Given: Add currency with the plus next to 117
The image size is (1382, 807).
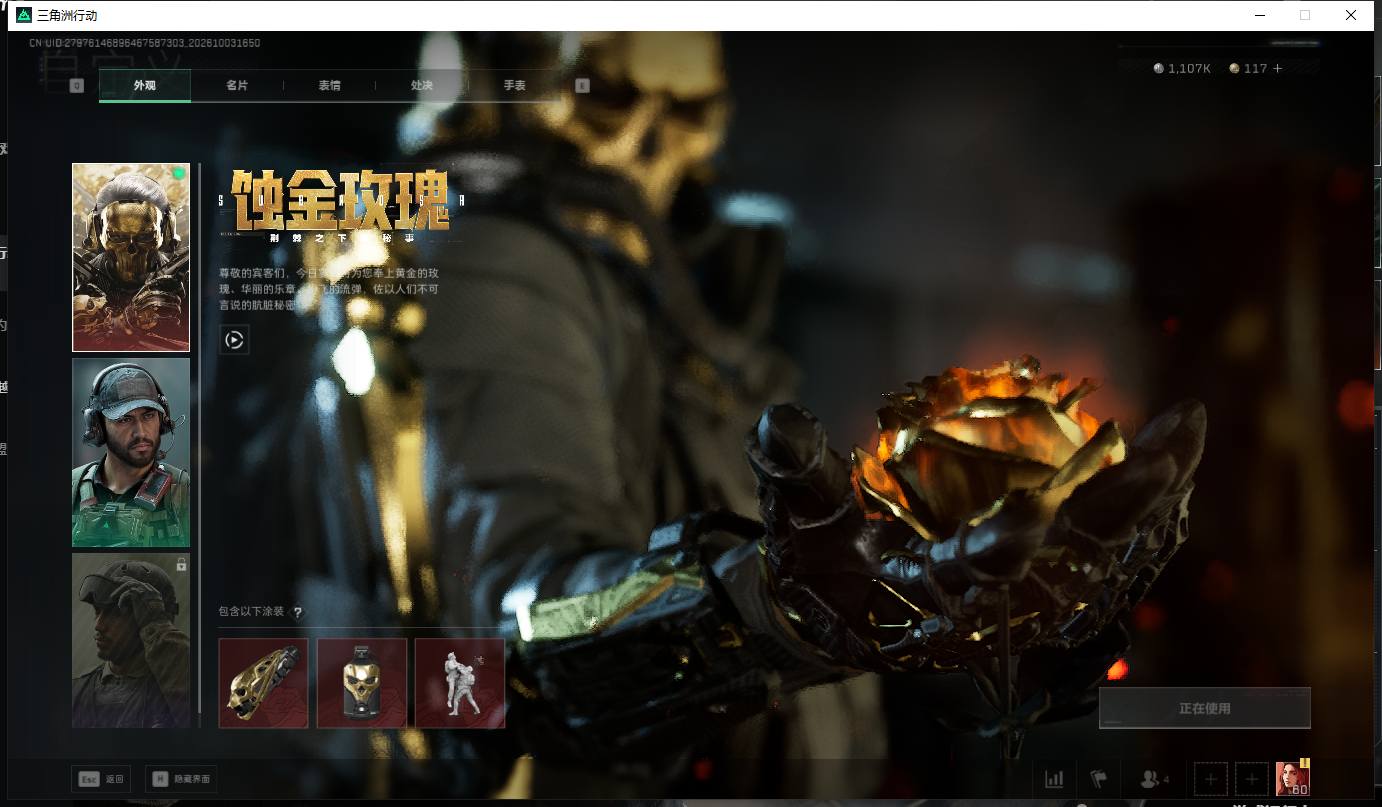Looking at the screenshot, I should [1277, 69].
